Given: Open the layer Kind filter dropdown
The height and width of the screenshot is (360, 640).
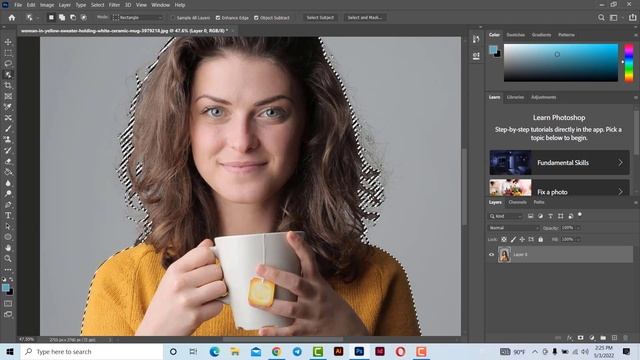Looking at the screenshot, I should (x=506, y=216).
